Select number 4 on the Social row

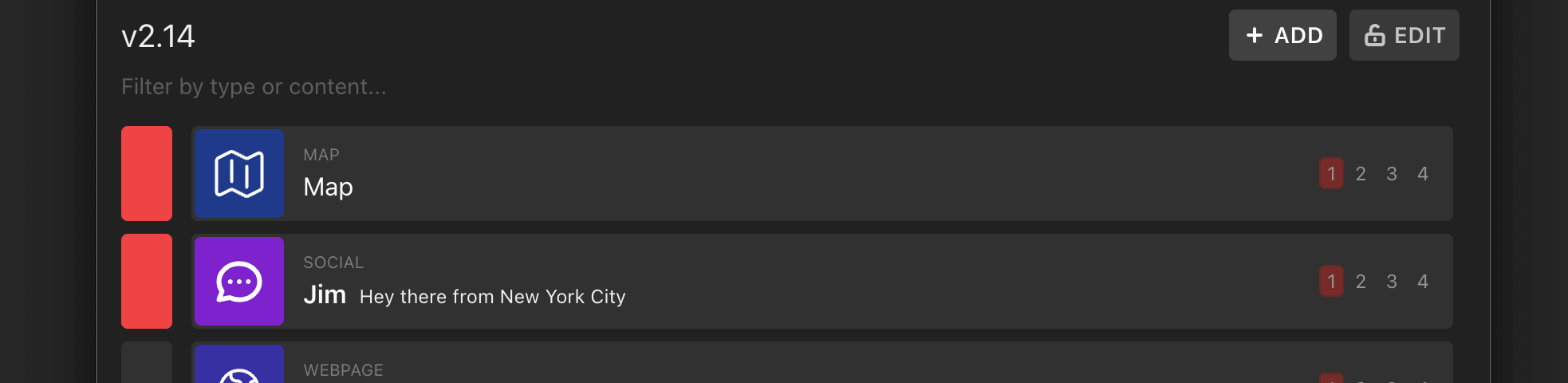click(1423, 282)
